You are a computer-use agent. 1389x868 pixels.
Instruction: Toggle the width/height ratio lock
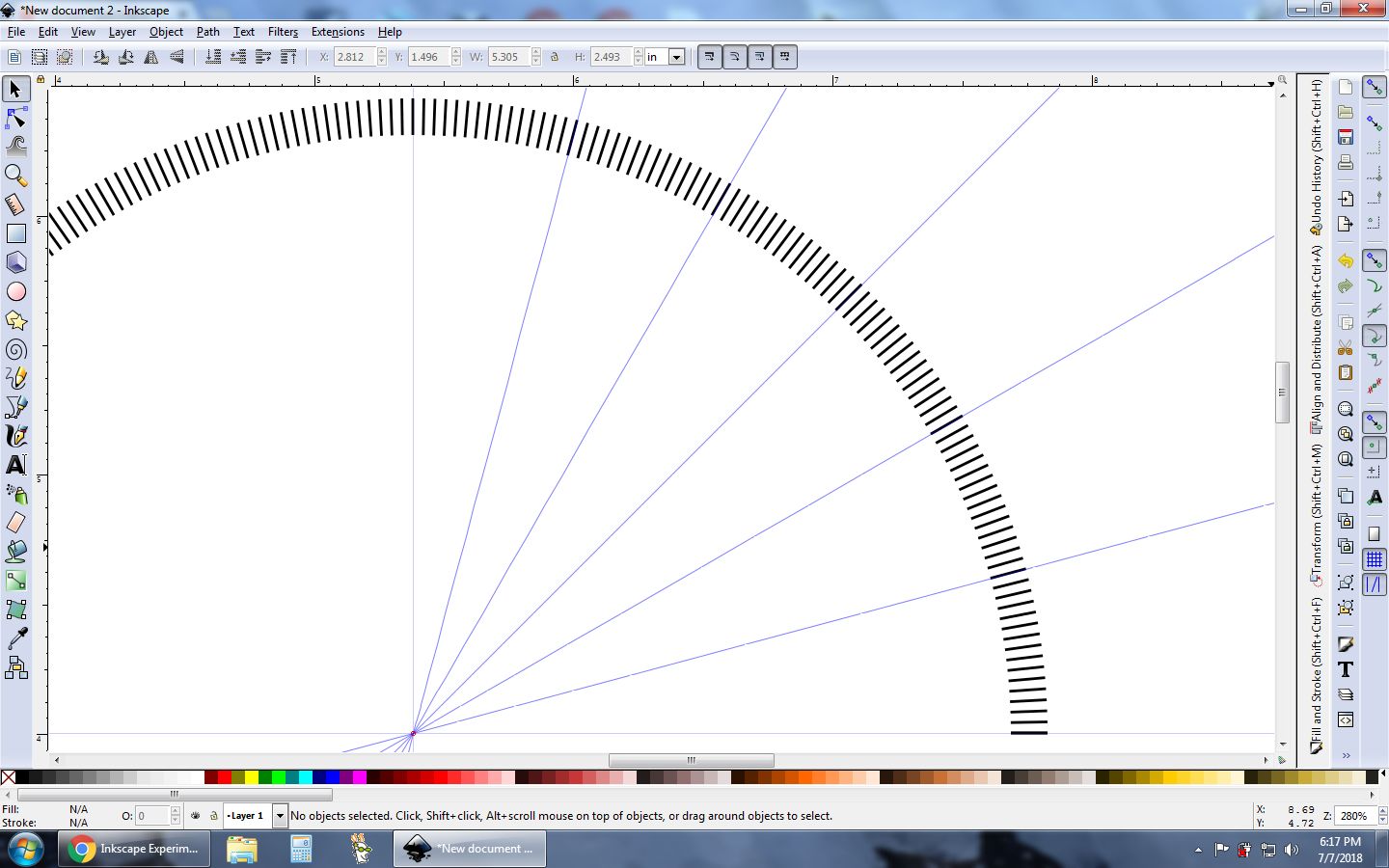(x=555, y=57)
